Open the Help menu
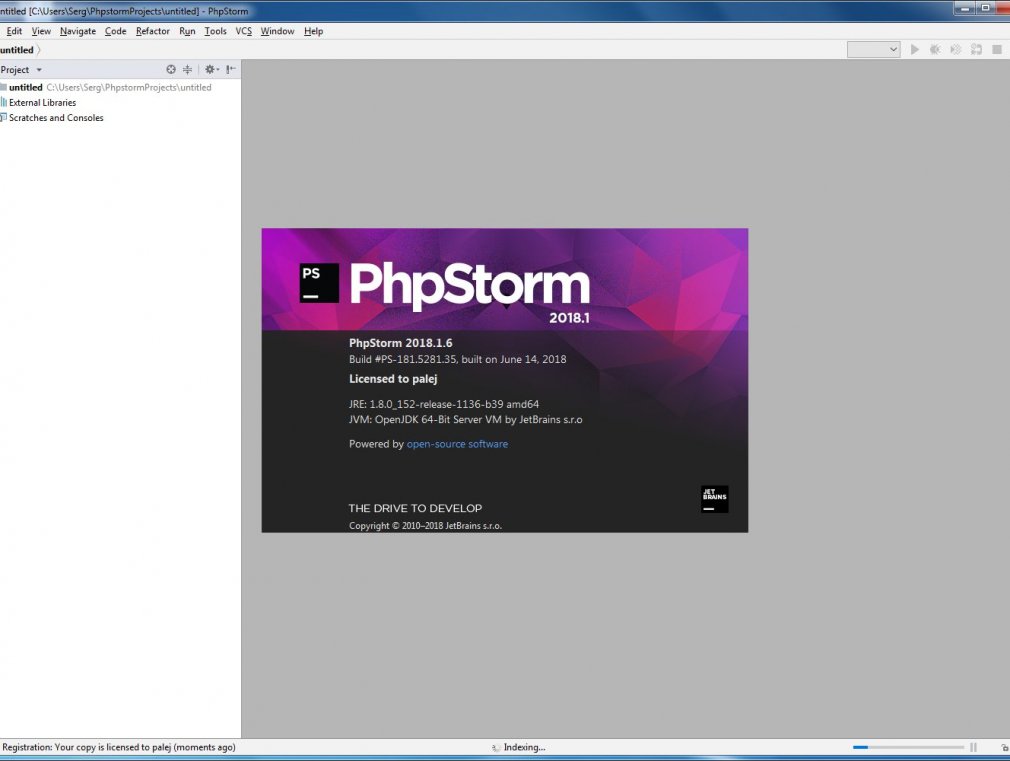This screenshot has width=1010, height=761. [314, 31]
